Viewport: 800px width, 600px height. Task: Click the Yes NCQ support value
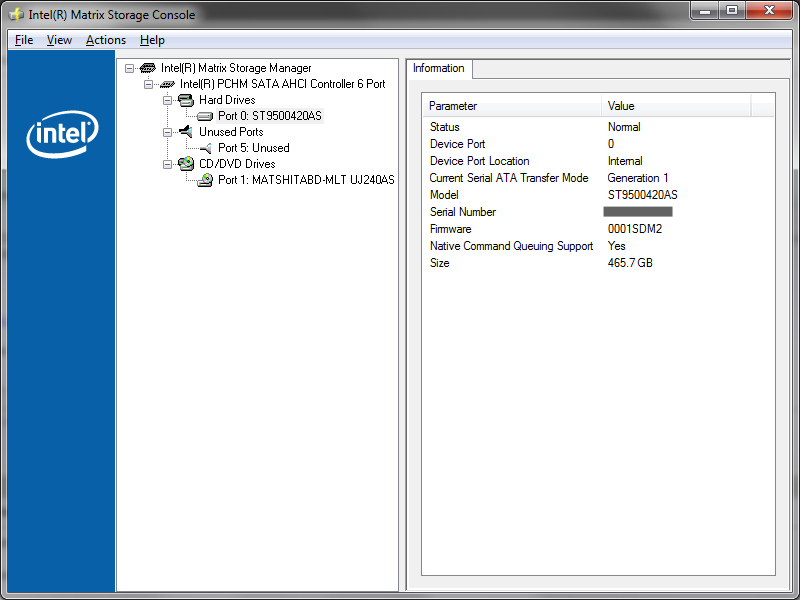pyautogui.click(x=616, y=246)
